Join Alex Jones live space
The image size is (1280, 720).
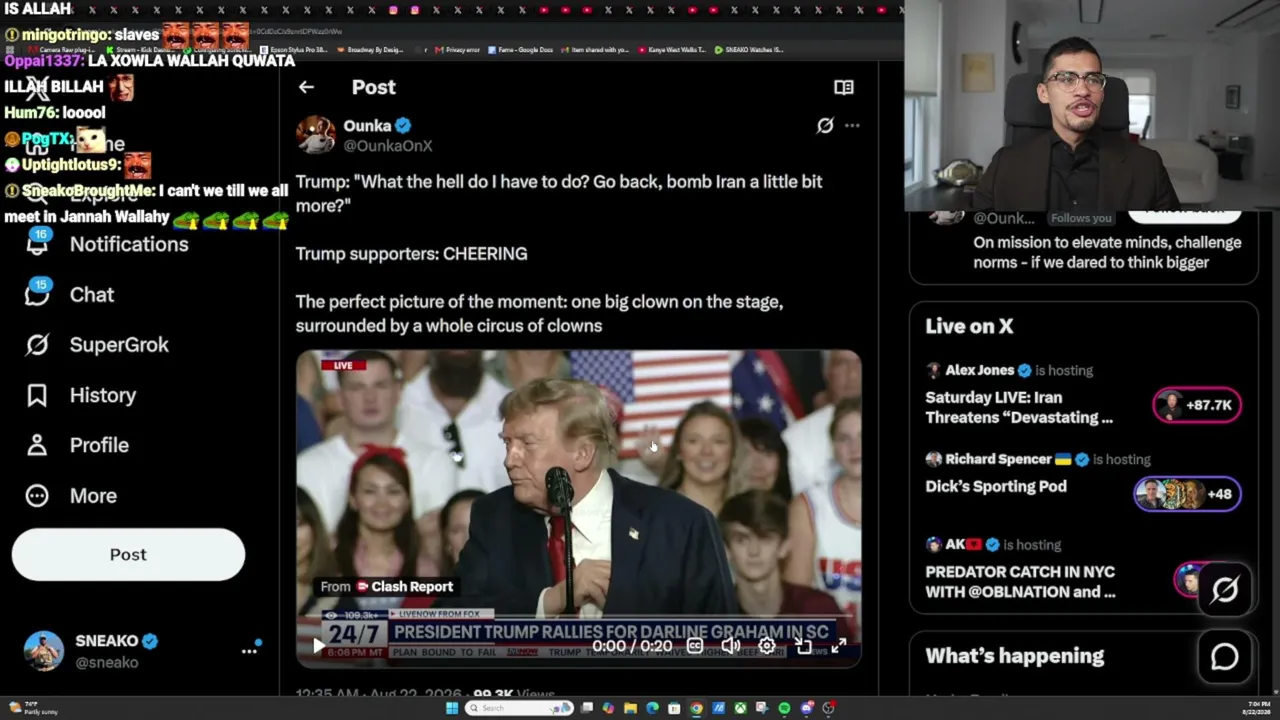click(1019, 407)
